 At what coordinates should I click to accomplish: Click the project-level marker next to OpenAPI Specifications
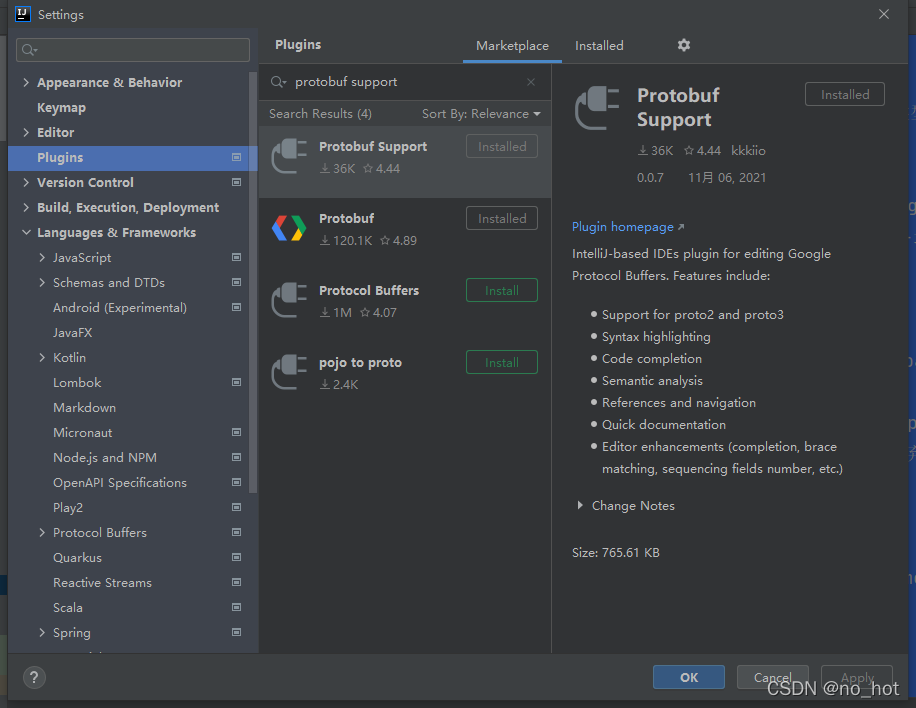237,483
